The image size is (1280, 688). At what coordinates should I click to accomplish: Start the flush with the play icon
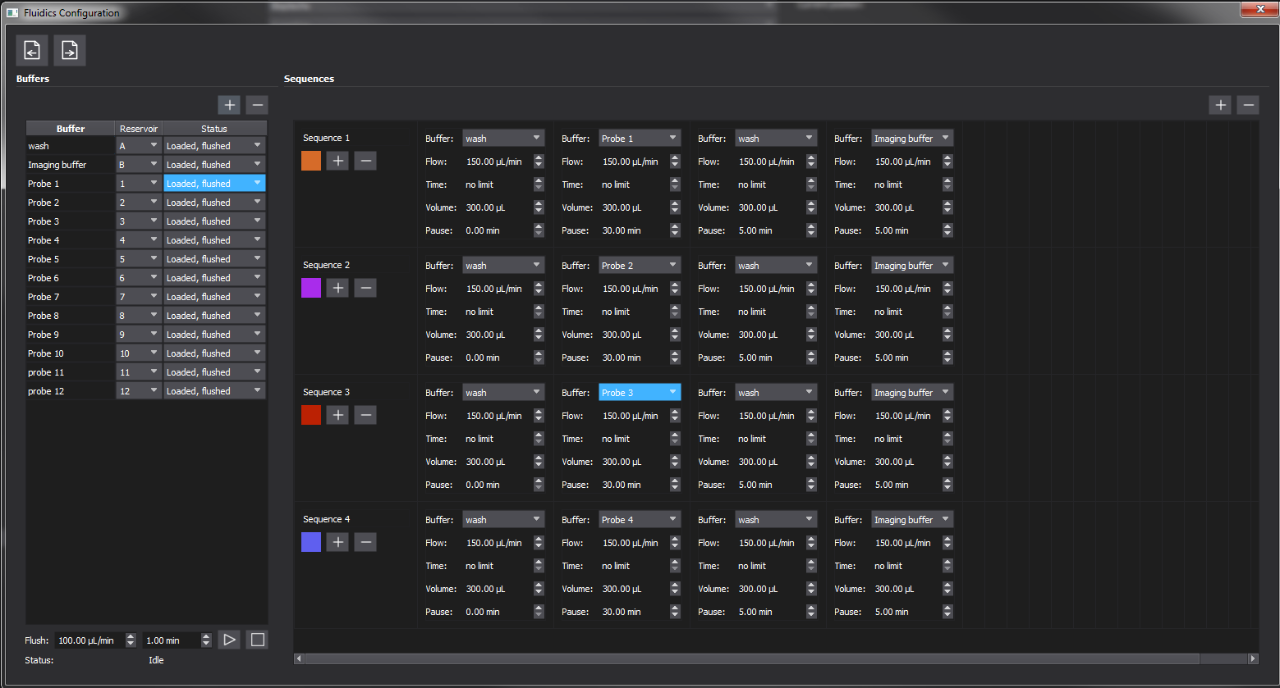229,639
